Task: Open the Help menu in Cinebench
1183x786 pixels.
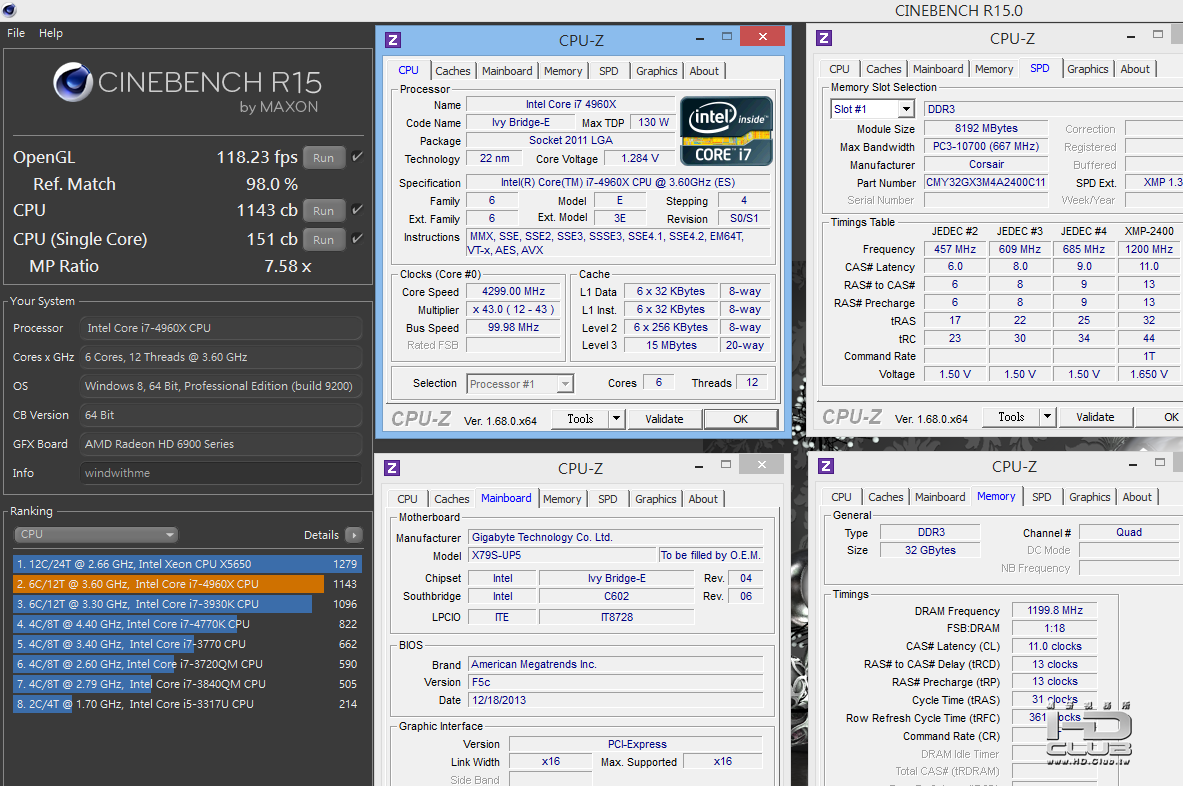Action: 51,33
